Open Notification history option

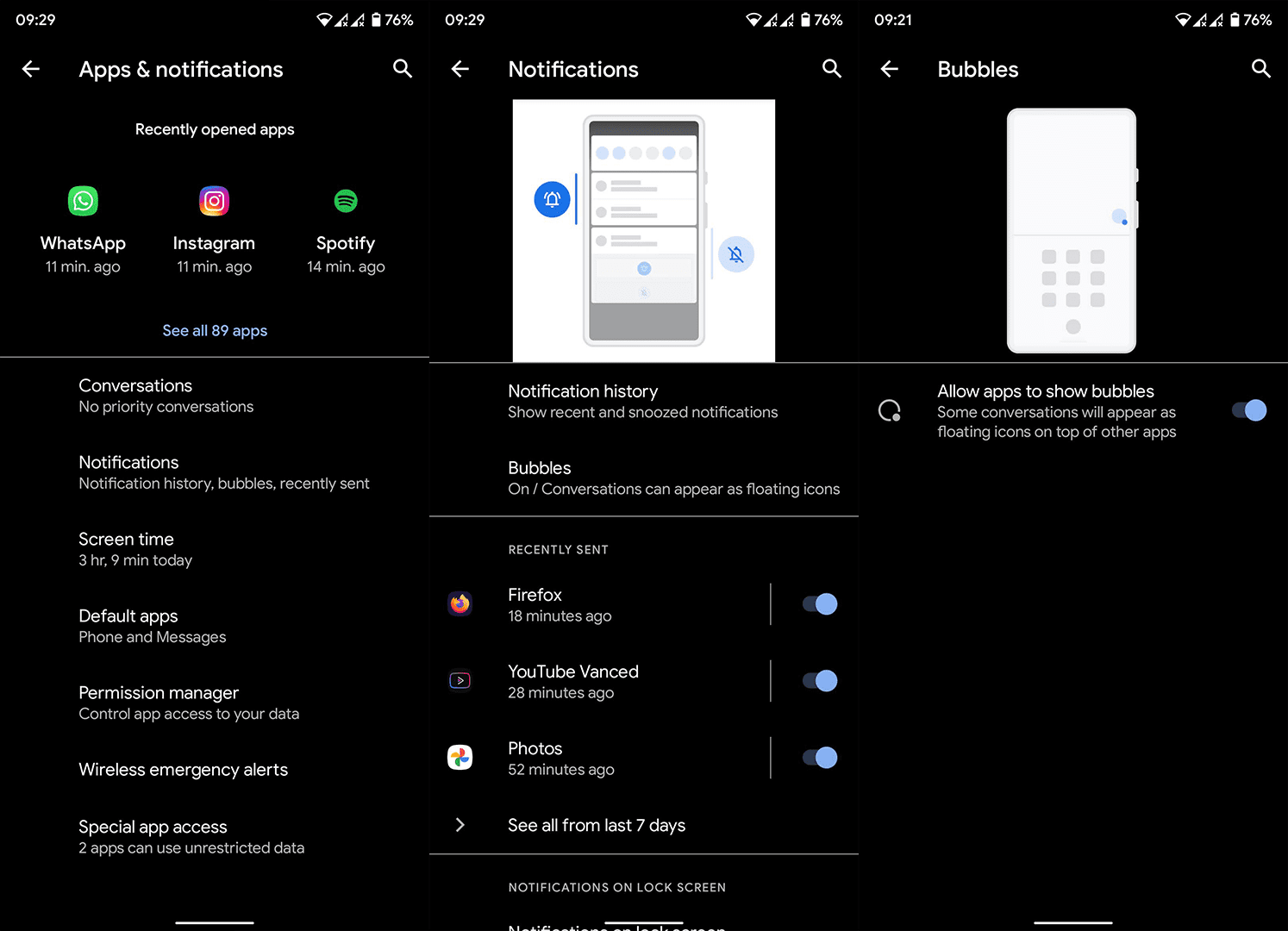[x=644, y=401]
